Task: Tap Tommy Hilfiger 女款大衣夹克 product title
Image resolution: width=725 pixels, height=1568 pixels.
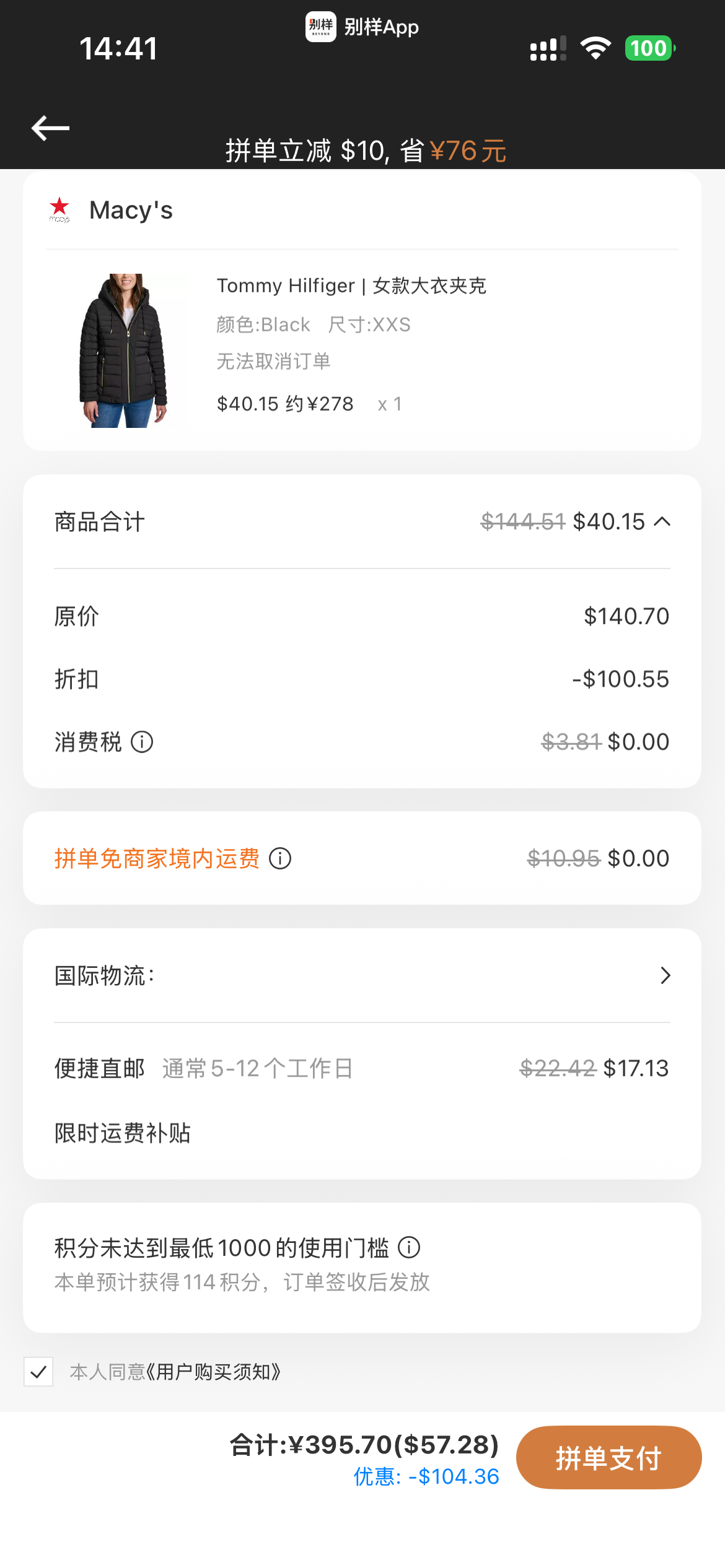Action: point(351,286)
